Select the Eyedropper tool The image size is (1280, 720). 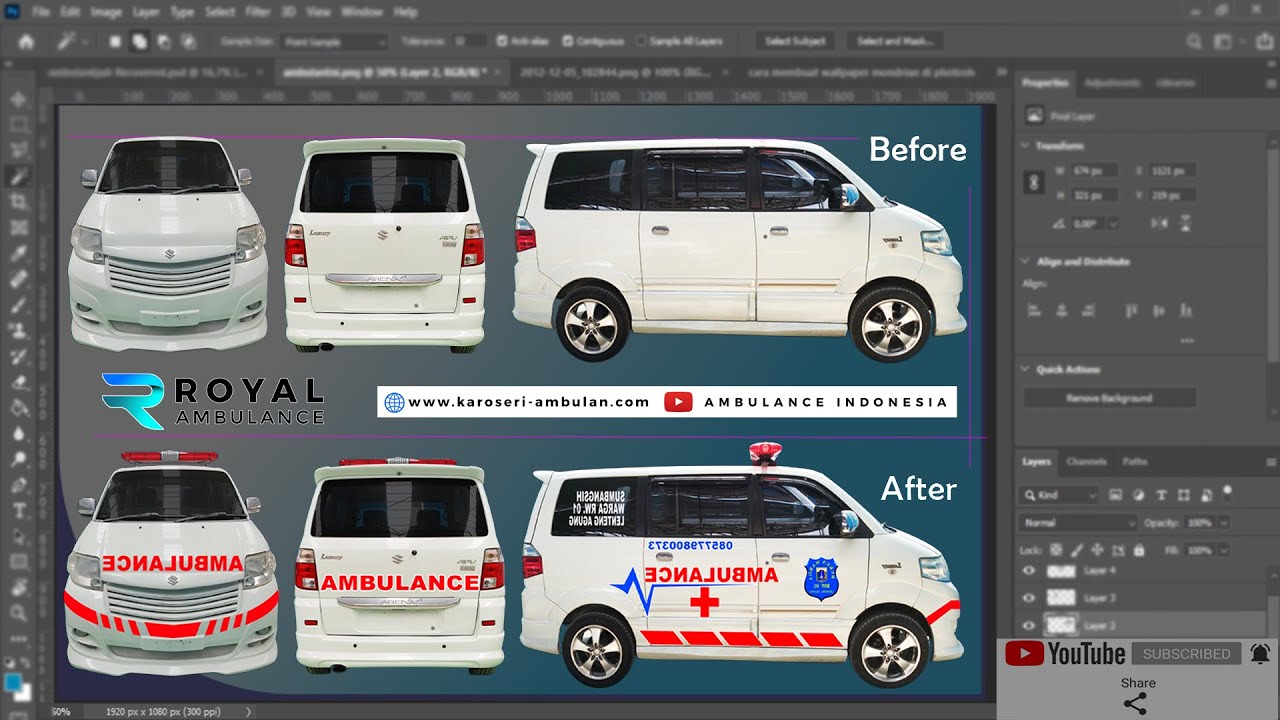coord(18,254)
